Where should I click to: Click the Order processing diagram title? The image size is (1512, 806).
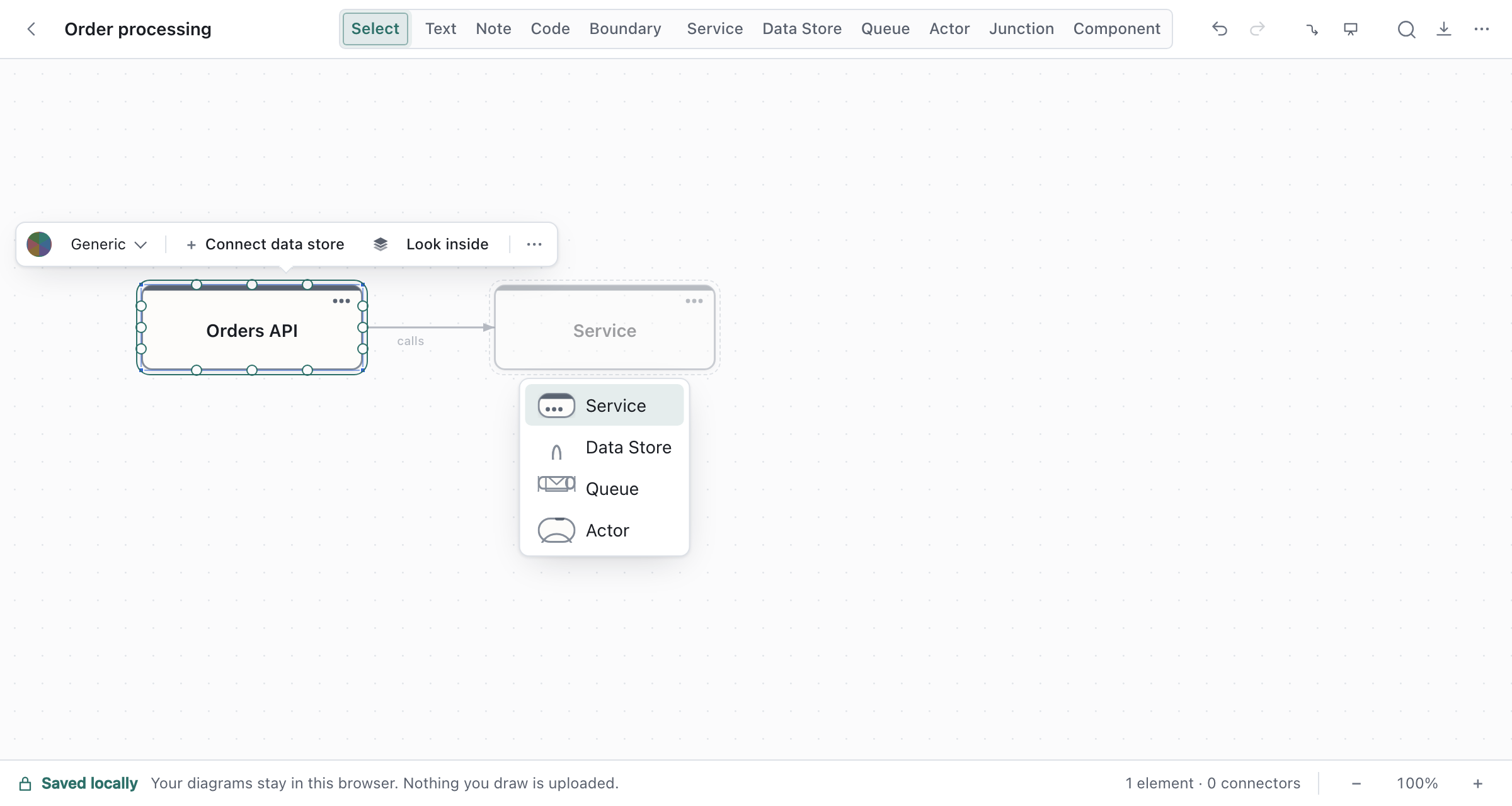[x=138, y=29]
